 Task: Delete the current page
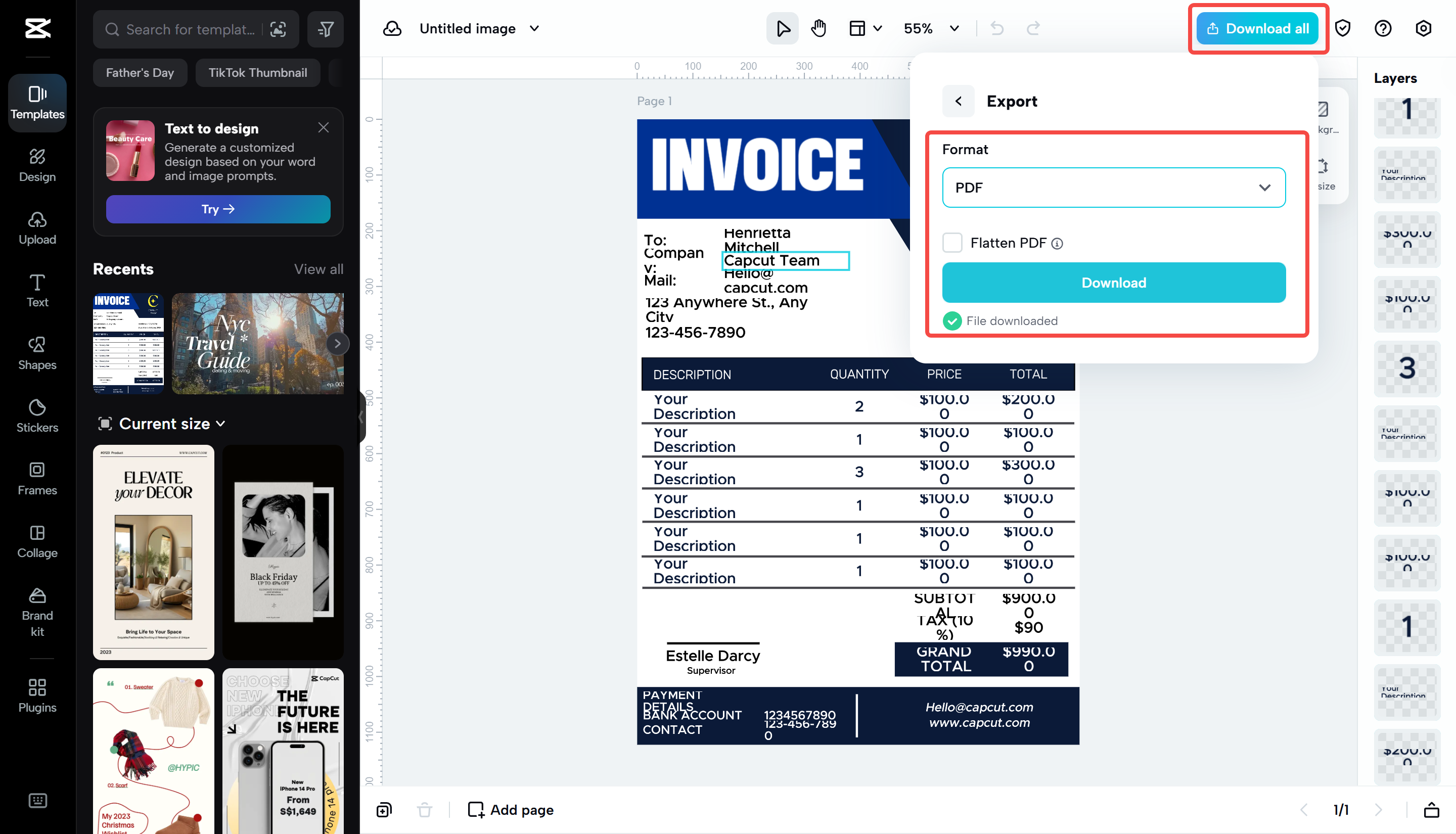point(425,809)
